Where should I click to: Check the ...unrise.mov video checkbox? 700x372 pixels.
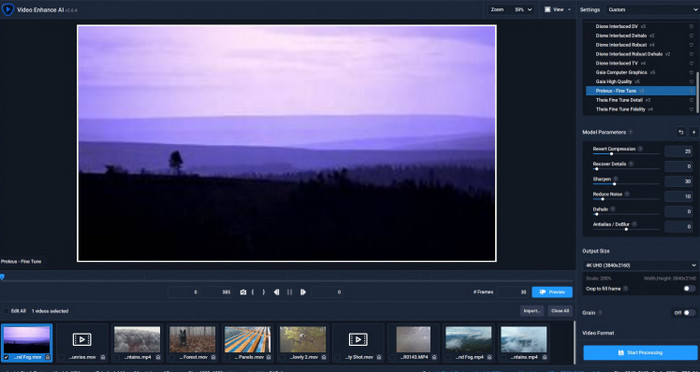pos(62,357)
